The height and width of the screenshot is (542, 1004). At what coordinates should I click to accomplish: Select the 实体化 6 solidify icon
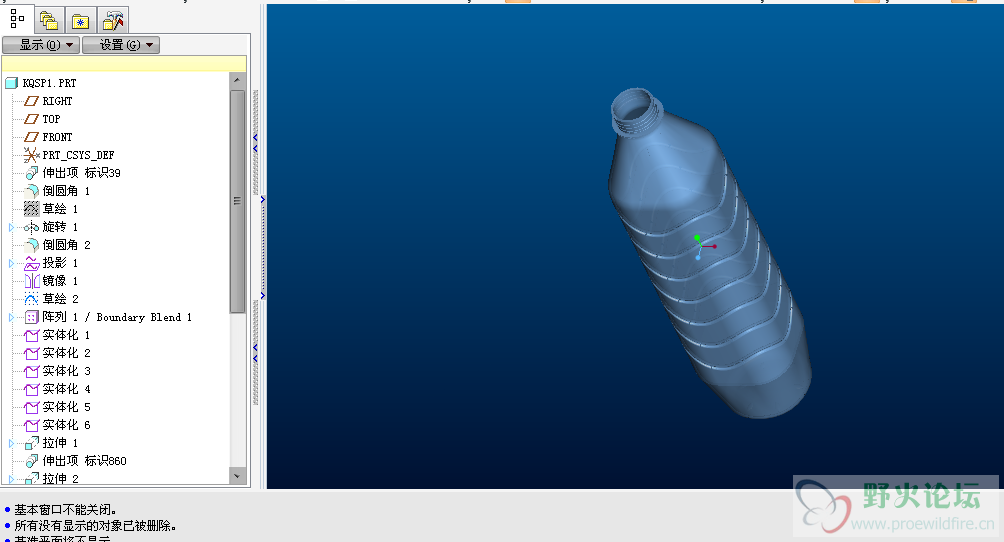tap(31, 425)
